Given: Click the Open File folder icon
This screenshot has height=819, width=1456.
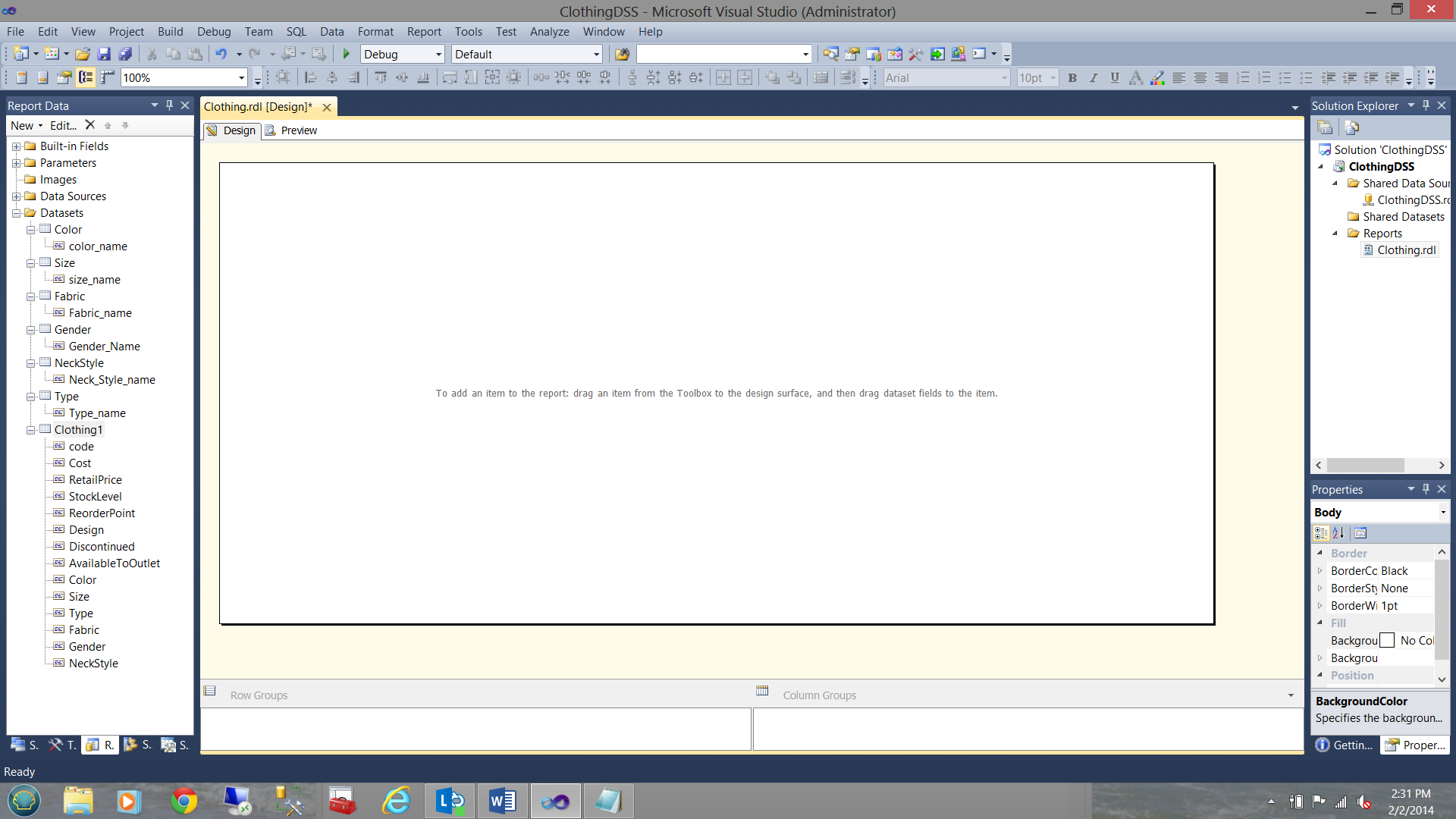Looking at the screenshot, I should coord(83,54).
